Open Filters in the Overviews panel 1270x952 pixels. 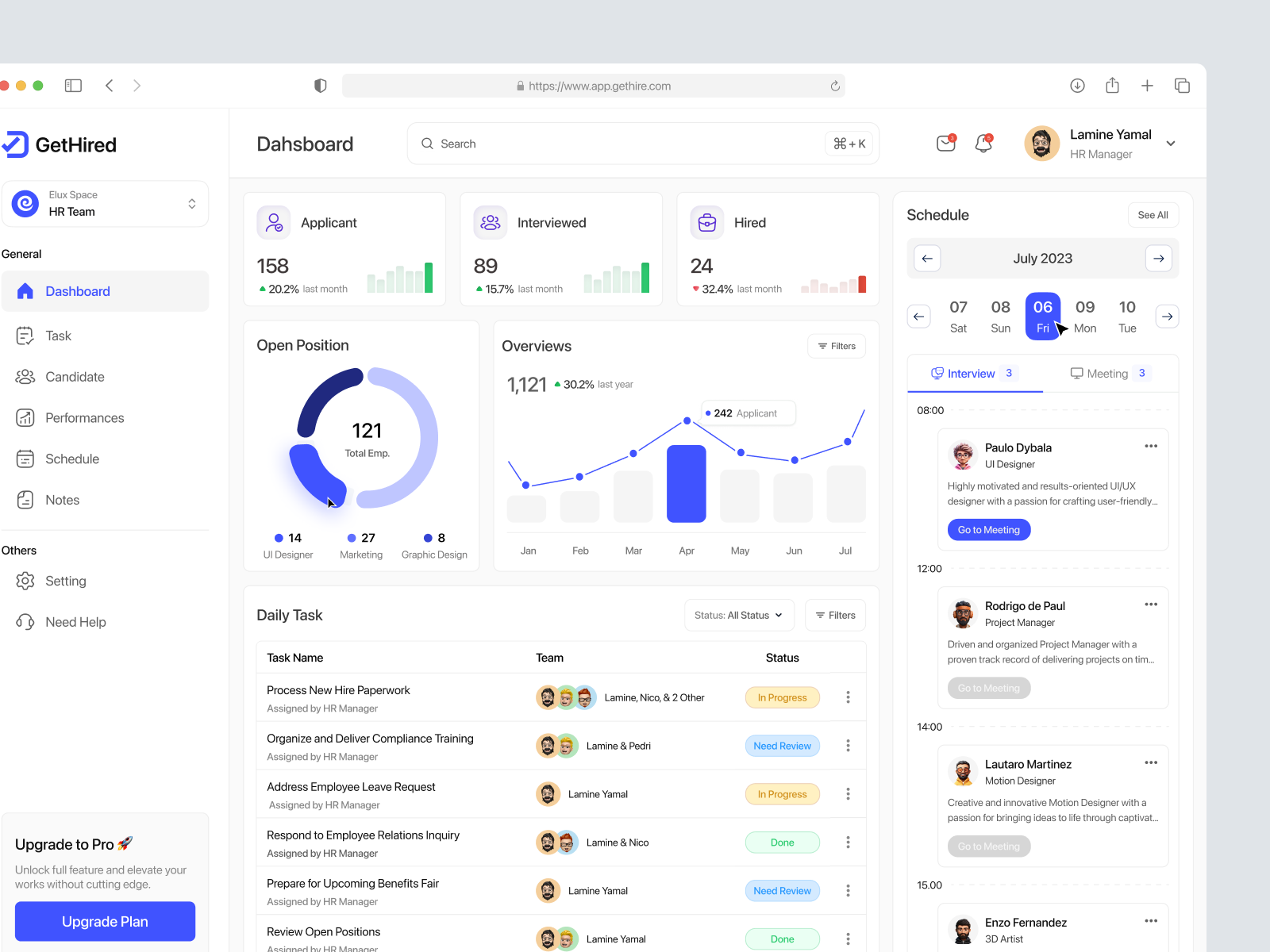point(836,346)
